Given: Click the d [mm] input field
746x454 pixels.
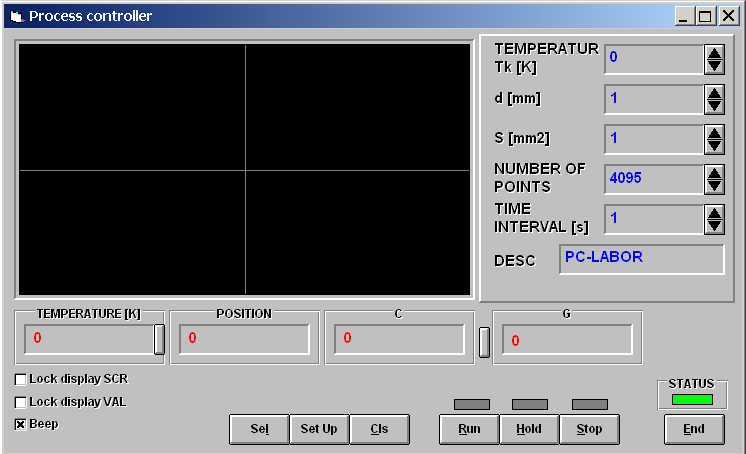Looking at the screenshot, I should pyautogui.click(x=654, y=99).
